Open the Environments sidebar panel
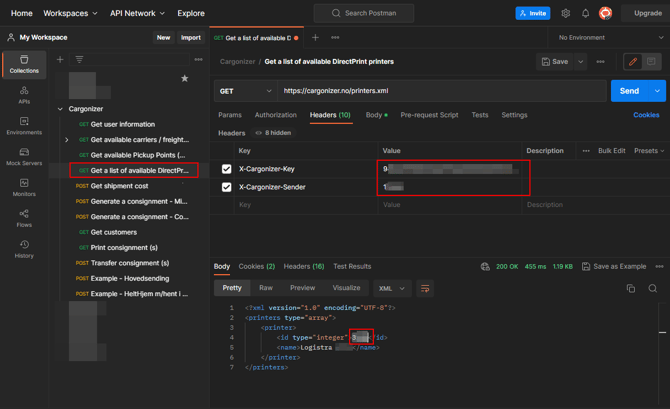This screenshot has width=670, height=409. (x=24, y=126)
